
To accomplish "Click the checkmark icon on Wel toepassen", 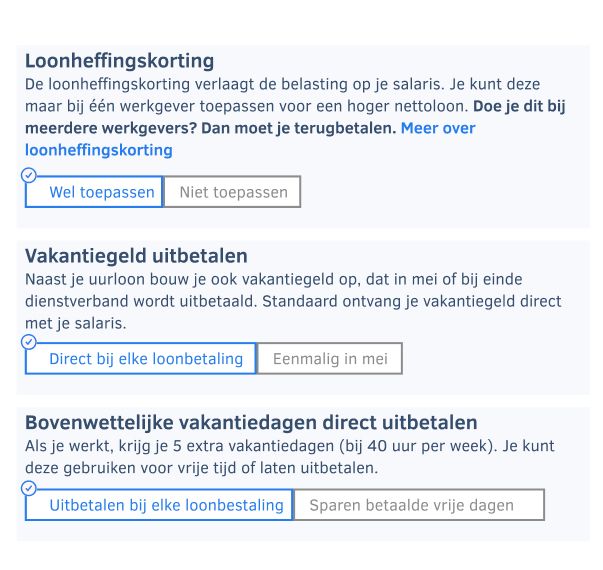I will click(x=29, y=174).
